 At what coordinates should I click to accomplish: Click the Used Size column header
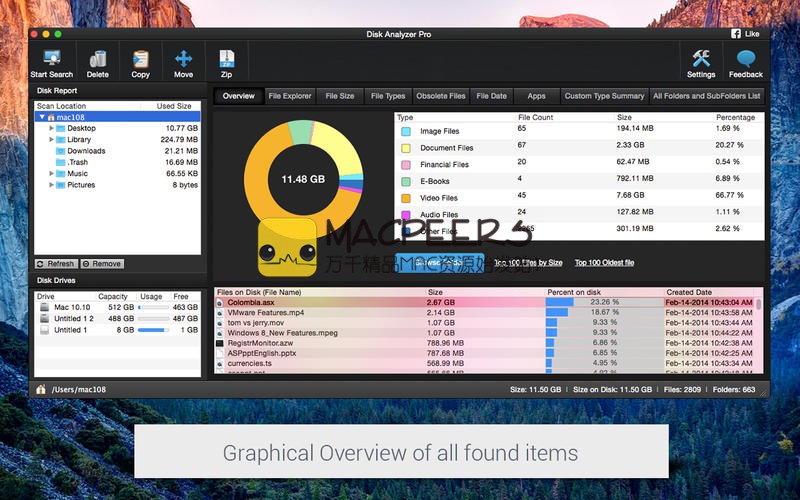pos(174,106)
